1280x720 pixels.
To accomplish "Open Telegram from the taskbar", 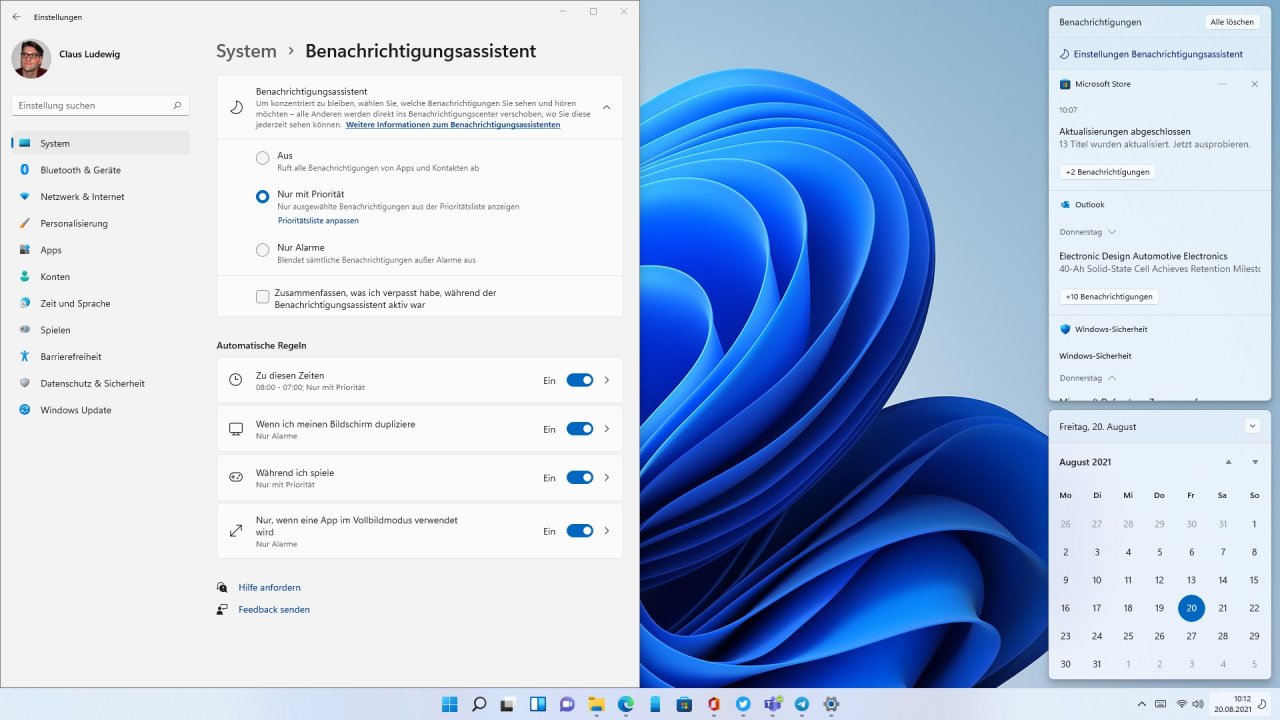I will 801,704.
